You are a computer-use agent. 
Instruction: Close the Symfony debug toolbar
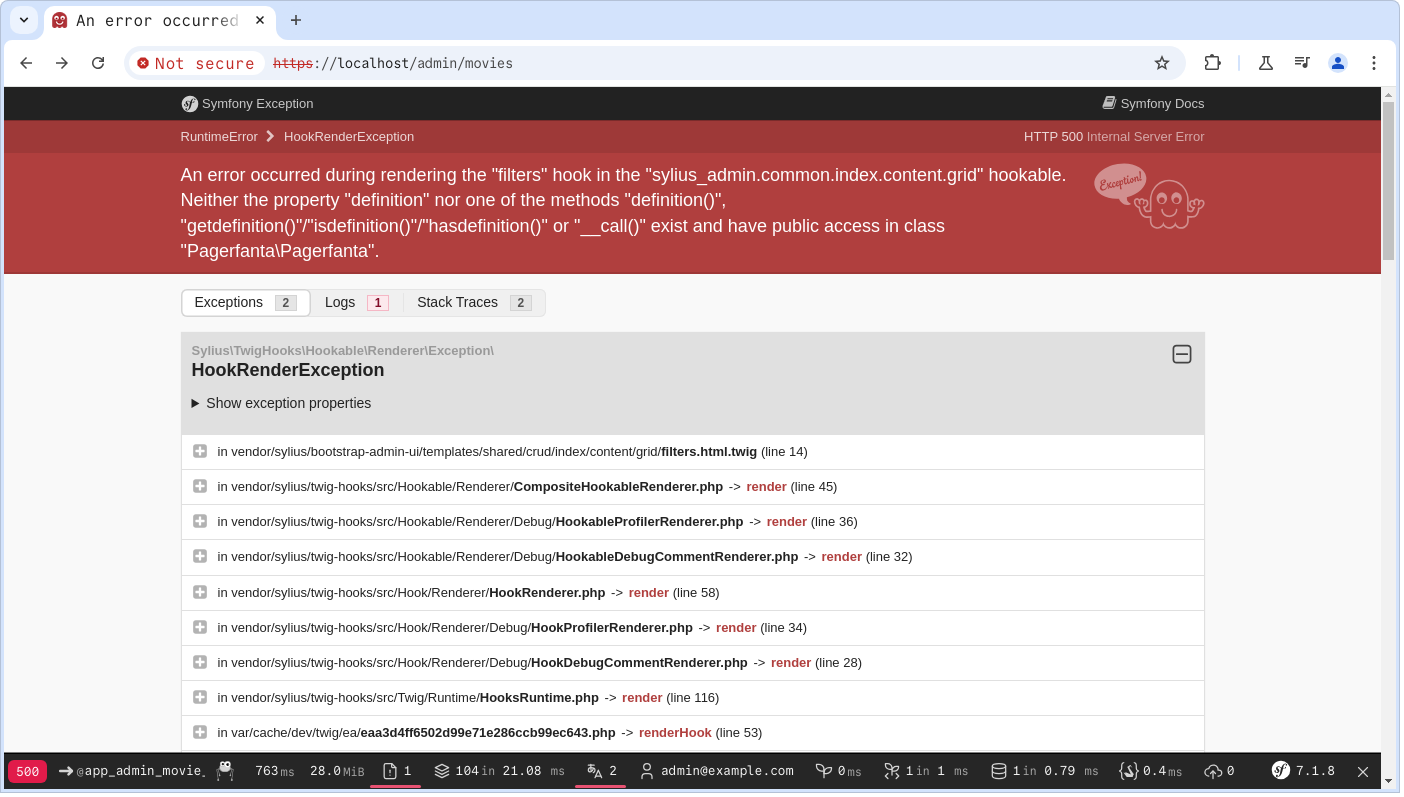click(x=1363, y=772)
